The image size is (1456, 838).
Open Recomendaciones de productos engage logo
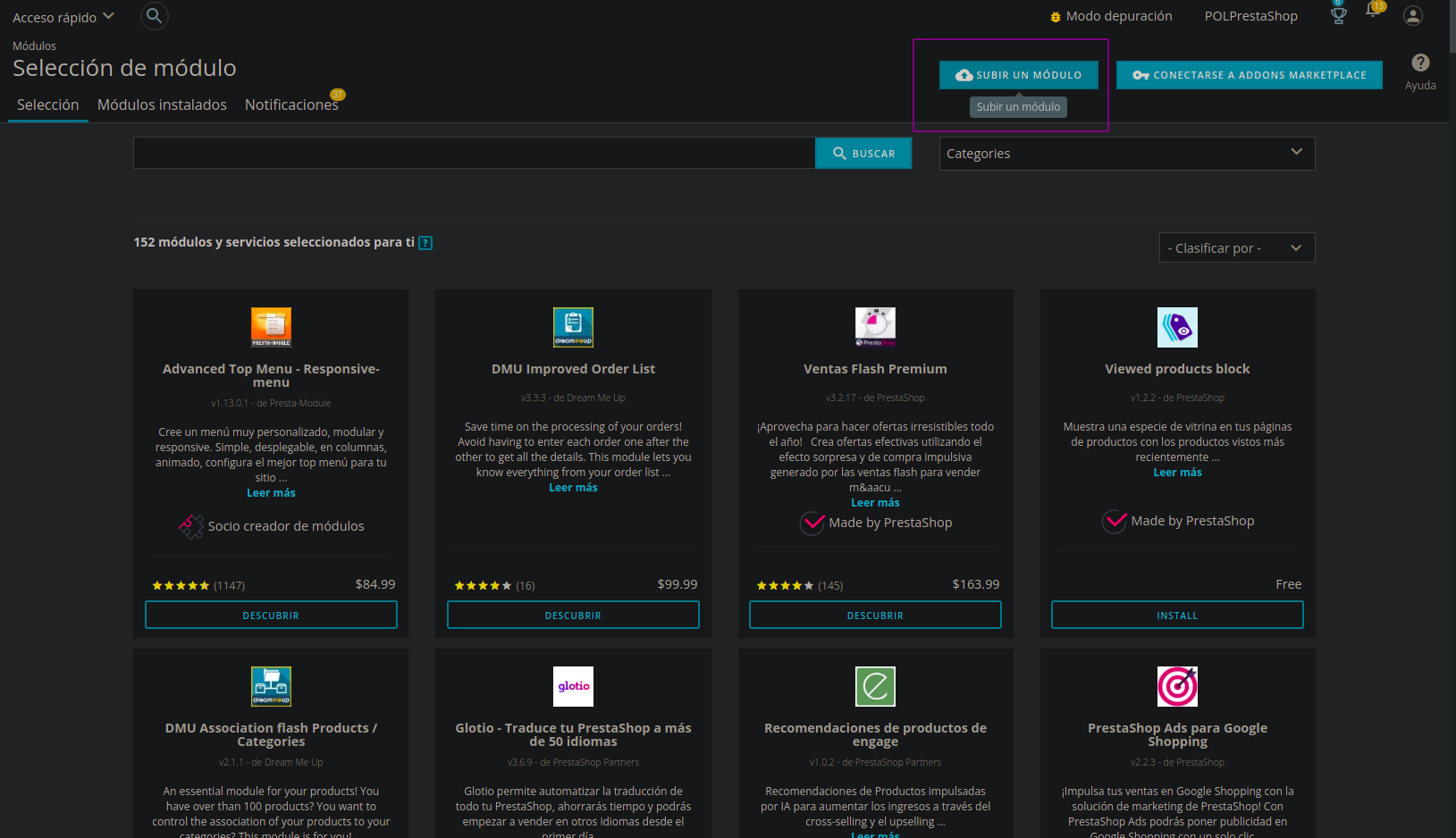[x=875, y=686]
